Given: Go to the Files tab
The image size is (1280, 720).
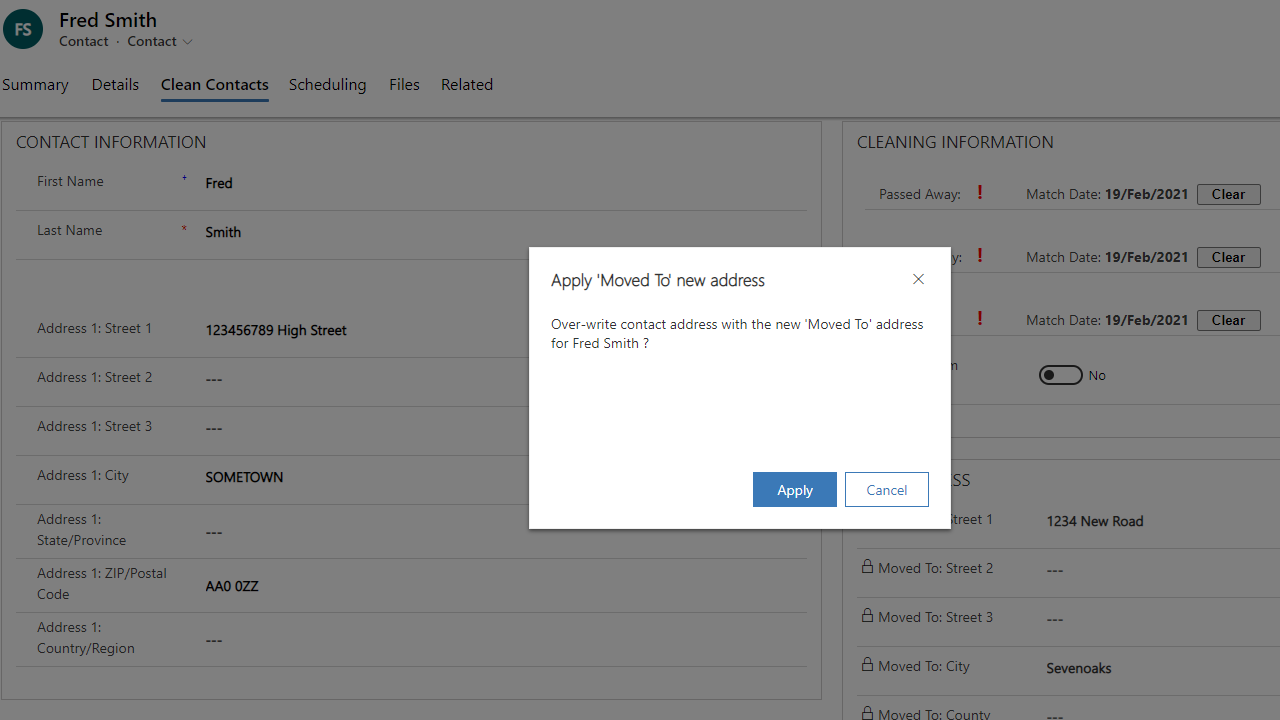Looking at the screenshot, I should coord(404,85).
